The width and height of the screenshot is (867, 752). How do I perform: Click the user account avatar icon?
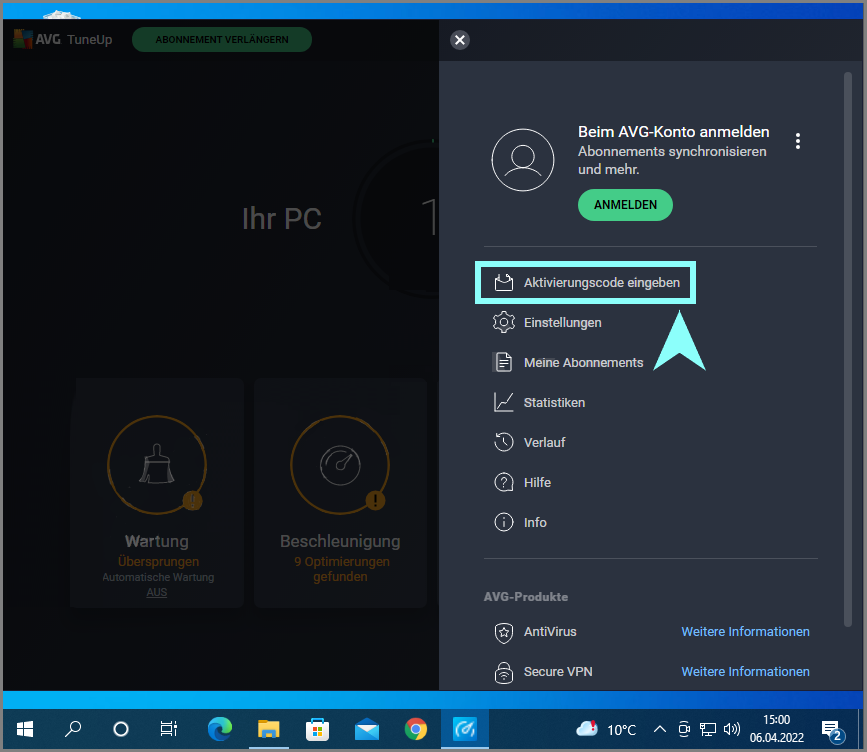point(523,160)
